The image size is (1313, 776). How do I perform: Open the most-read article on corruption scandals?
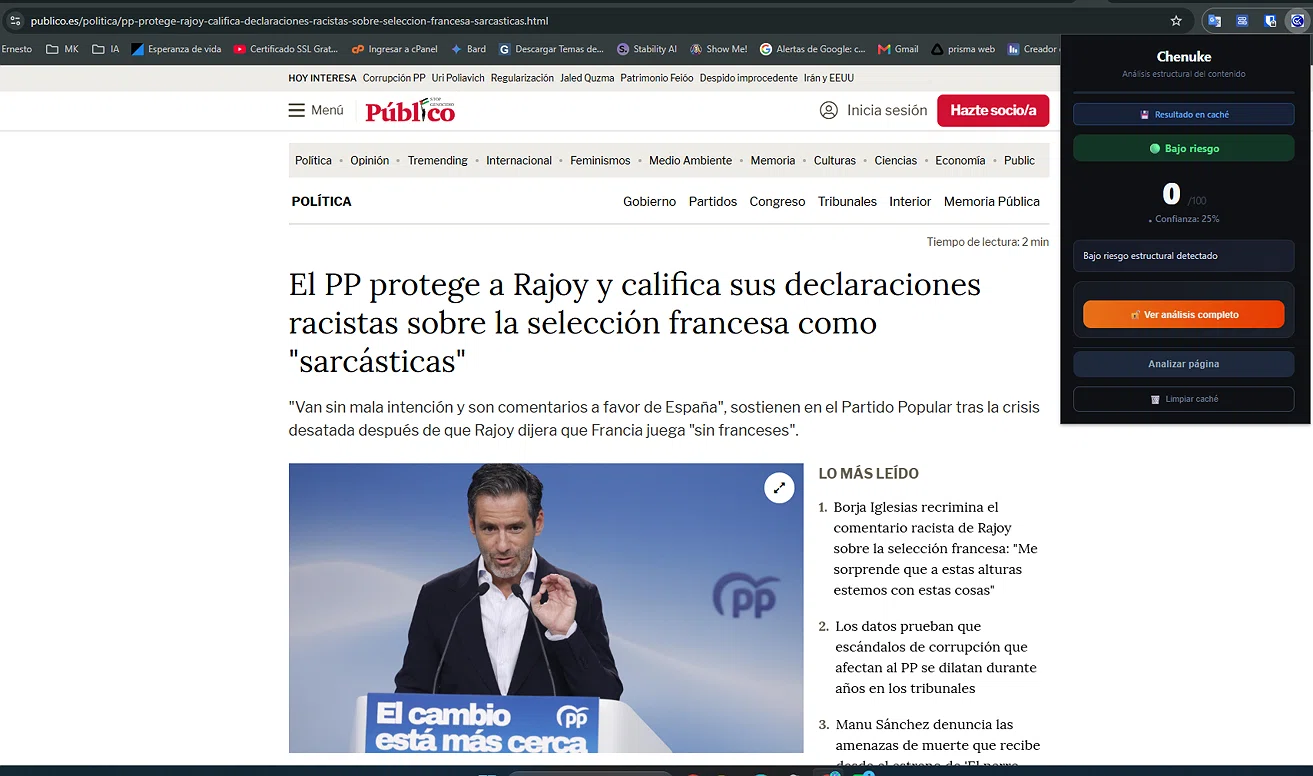pyautogui.click(x=936, y=657)
